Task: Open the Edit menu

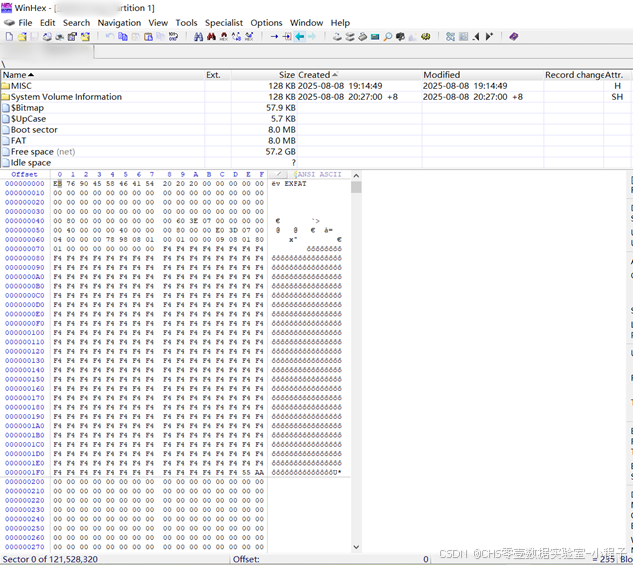Action: tap(48, 23)
